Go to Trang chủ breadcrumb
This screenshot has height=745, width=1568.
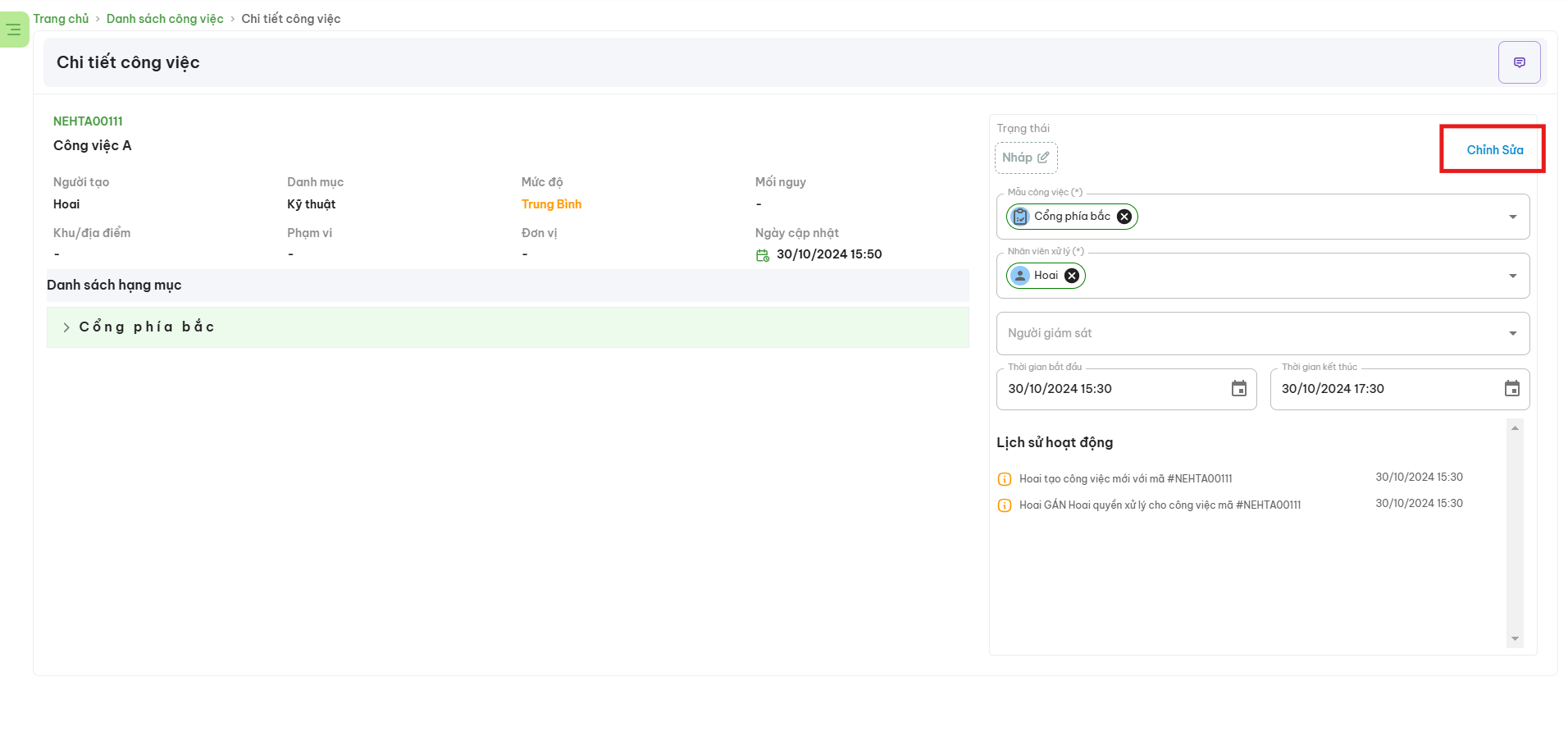click(61, 19)
